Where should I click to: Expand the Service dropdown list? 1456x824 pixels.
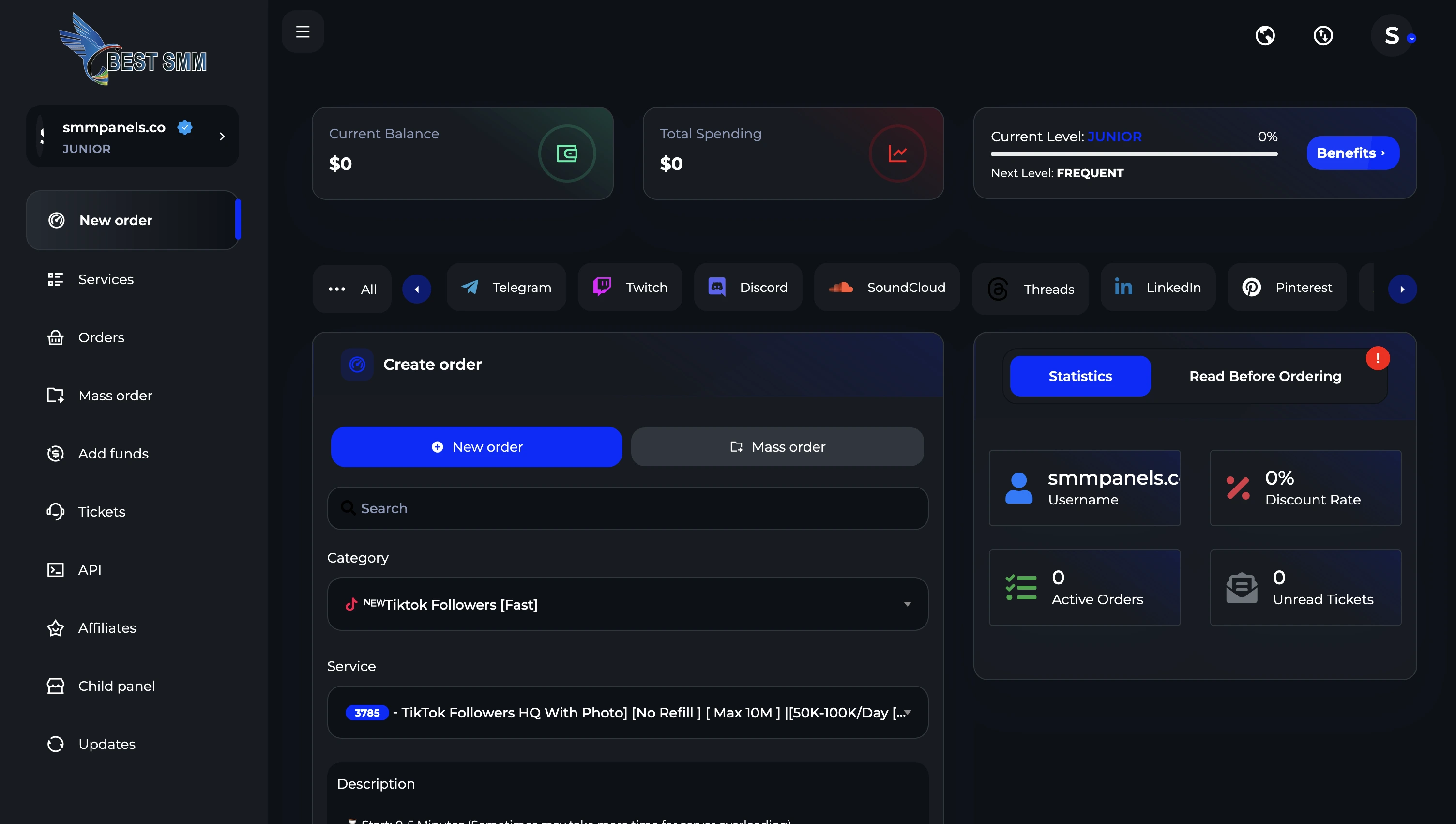[x=627, y=713]
